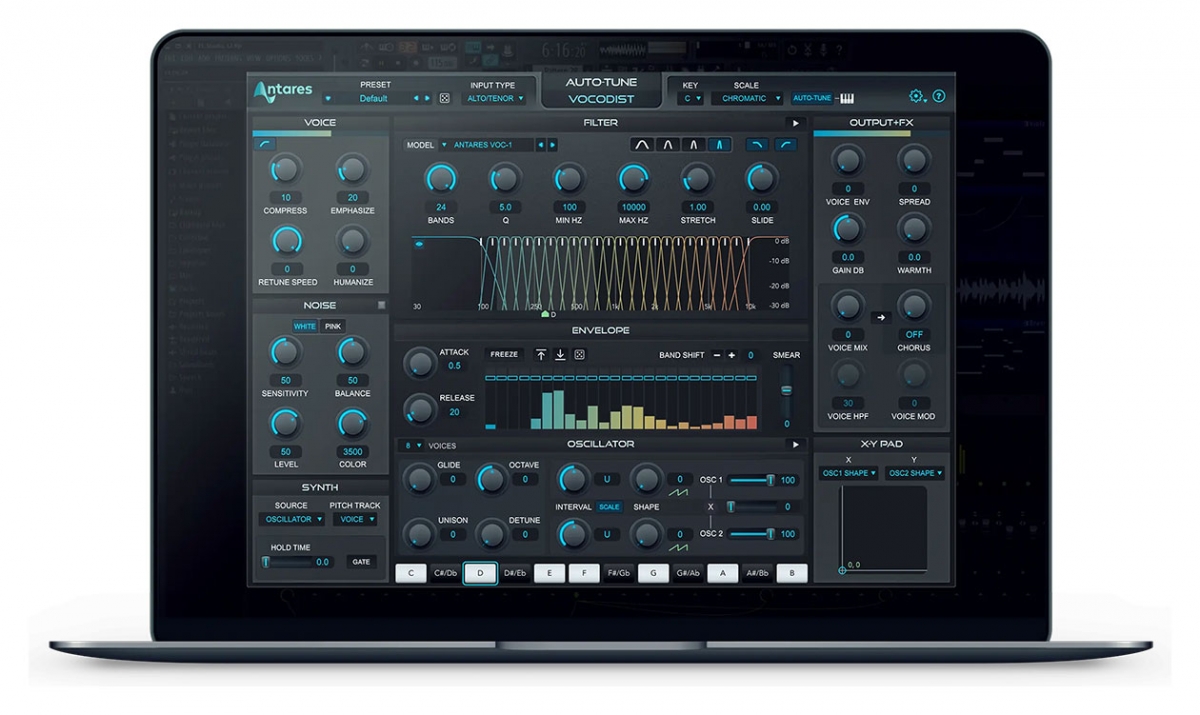This screenshot has height=715, width=1200.
Task: Click the E note key
Action: coord(549,573)
